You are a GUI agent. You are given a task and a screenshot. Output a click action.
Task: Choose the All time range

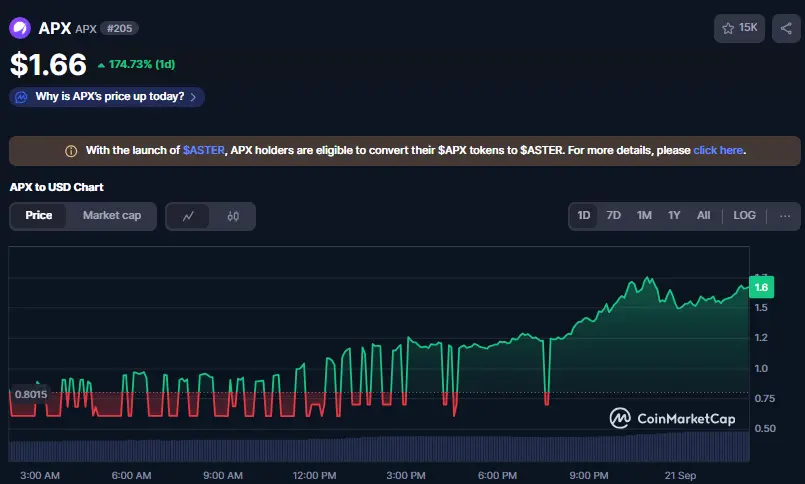[703, 216]
